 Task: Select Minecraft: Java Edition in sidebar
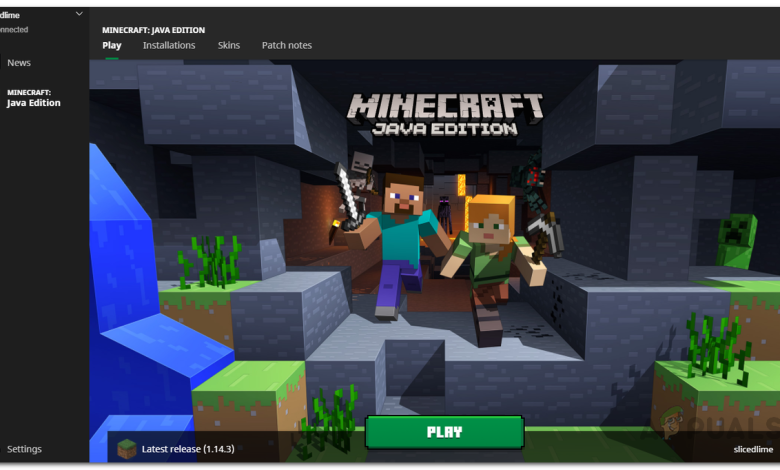pyautogui.click(x=33, y=98)
